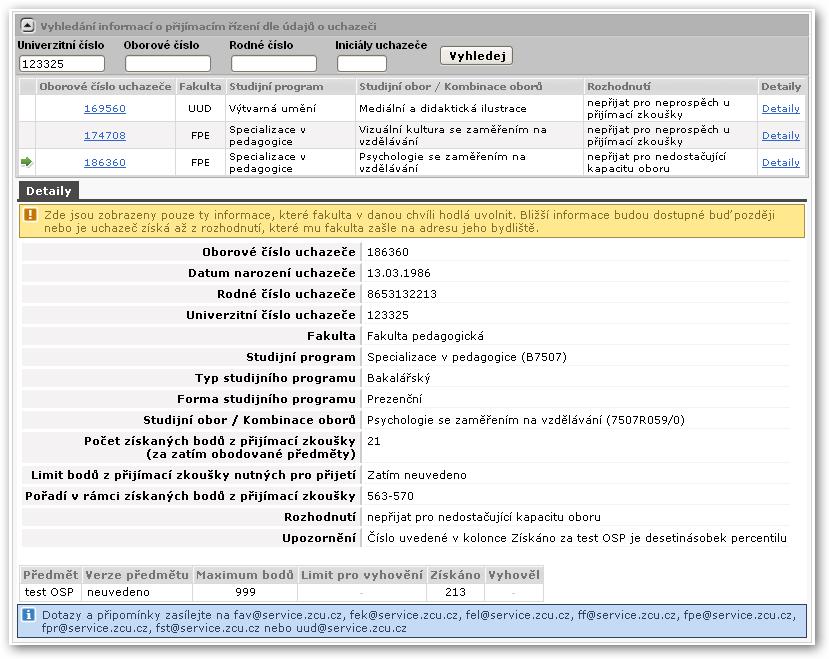Screen dimensions: 829x659
Task: Click the maximum points value 999
Action: click(245, 592)
